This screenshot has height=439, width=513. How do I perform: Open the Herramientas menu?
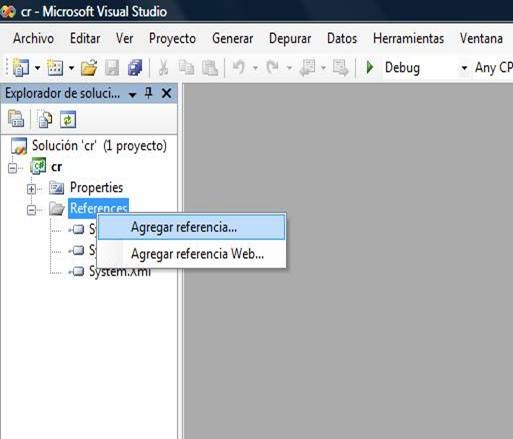tap(408, 38)
